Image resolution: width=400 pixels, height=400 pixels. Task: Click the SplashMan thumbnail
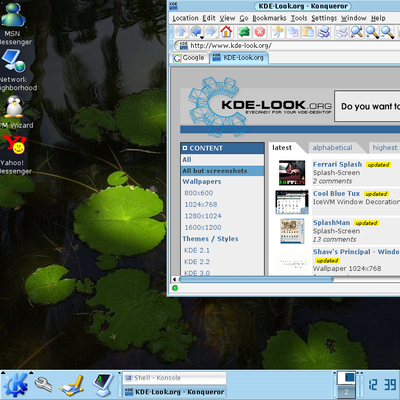tap(292, 231)
